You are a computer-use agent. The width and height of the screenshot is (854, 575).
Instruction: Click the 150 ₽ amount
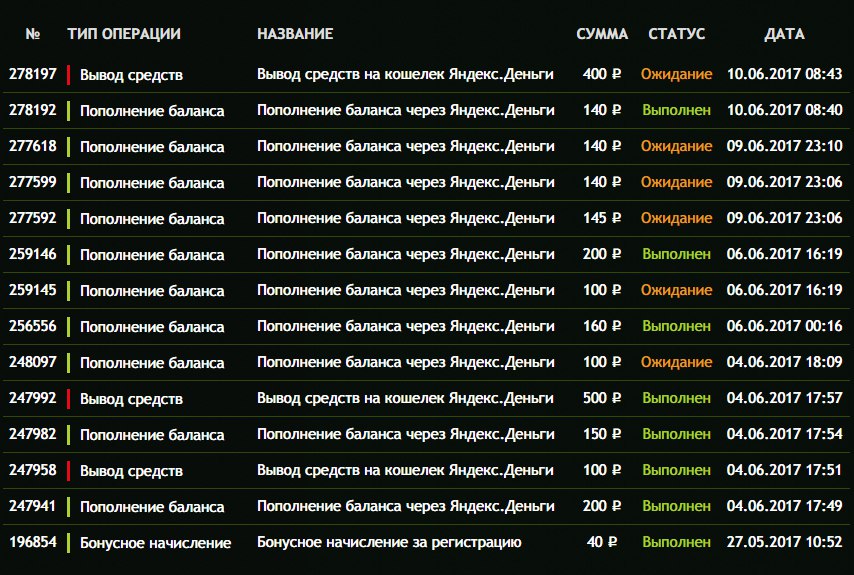(602, 434)
